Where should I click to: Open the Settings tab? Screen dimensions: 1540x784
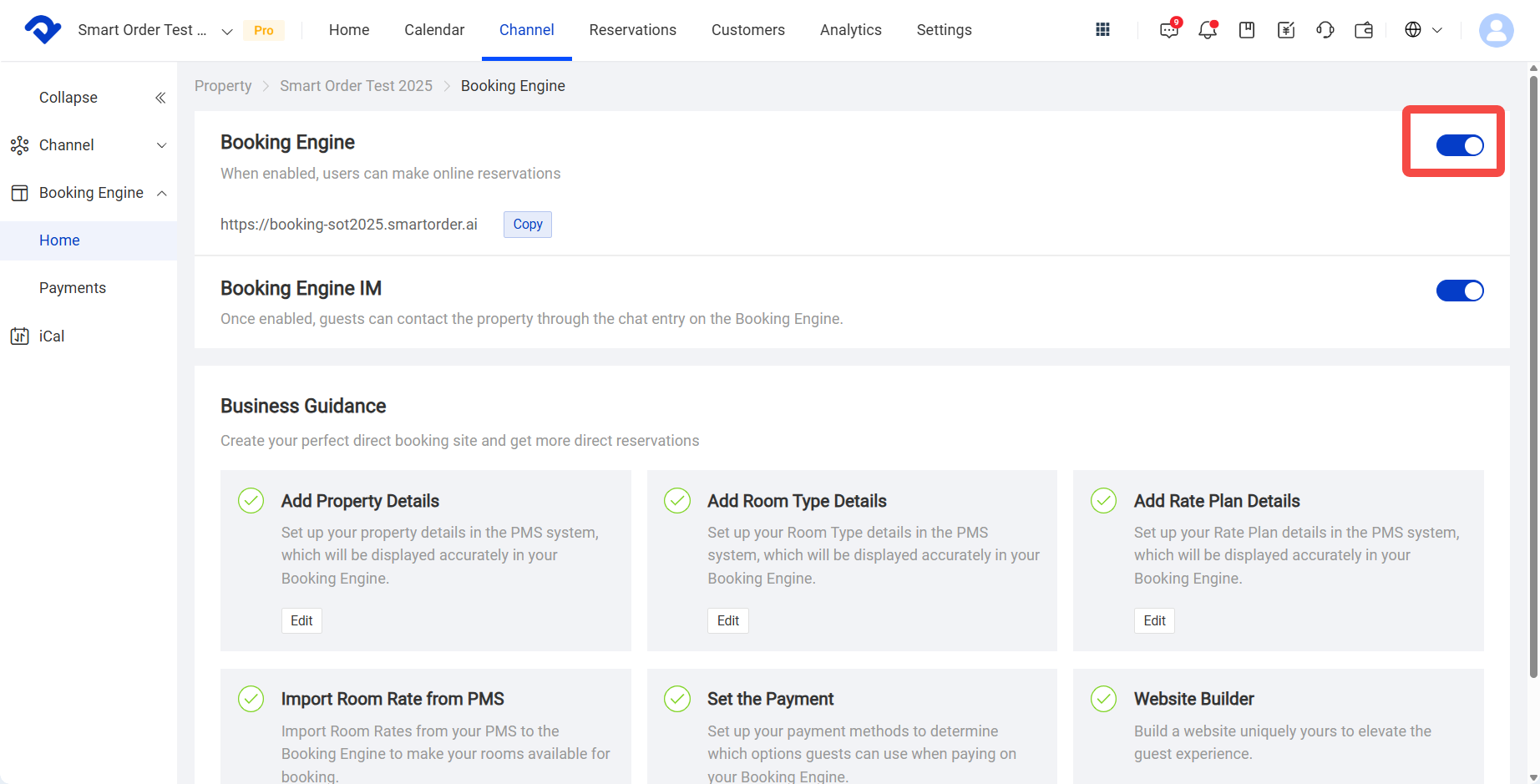945,30
